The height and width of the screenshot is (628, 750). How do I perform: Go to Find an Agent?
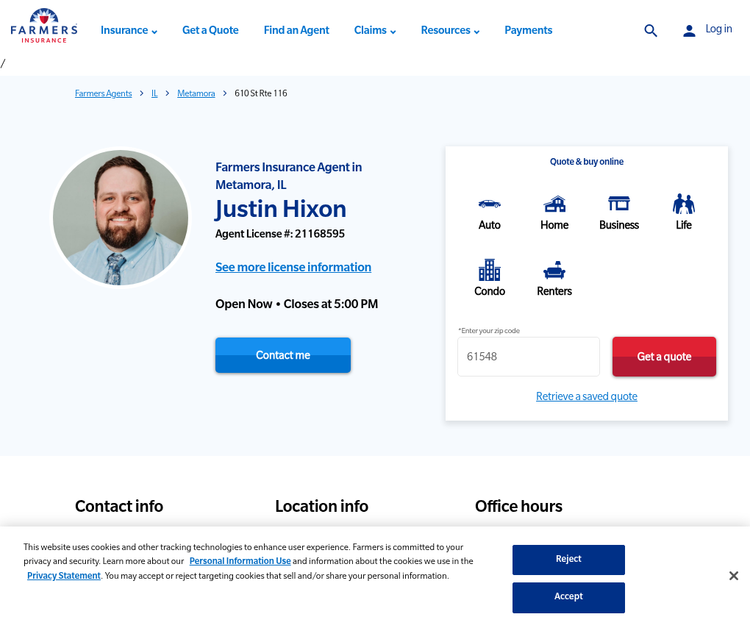tap(296, 31)
